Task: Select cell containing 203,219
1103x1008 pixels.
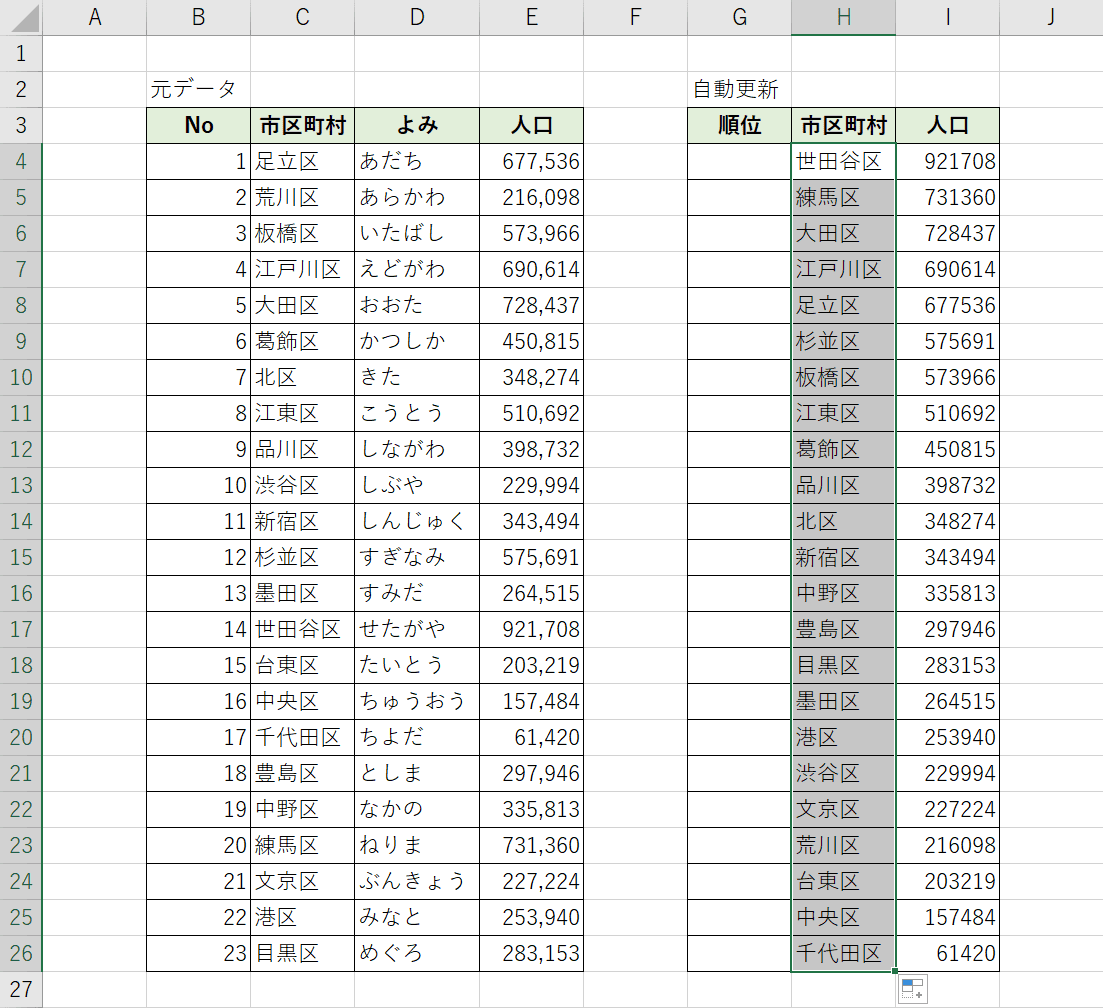Action: click(x=532, y=665)
